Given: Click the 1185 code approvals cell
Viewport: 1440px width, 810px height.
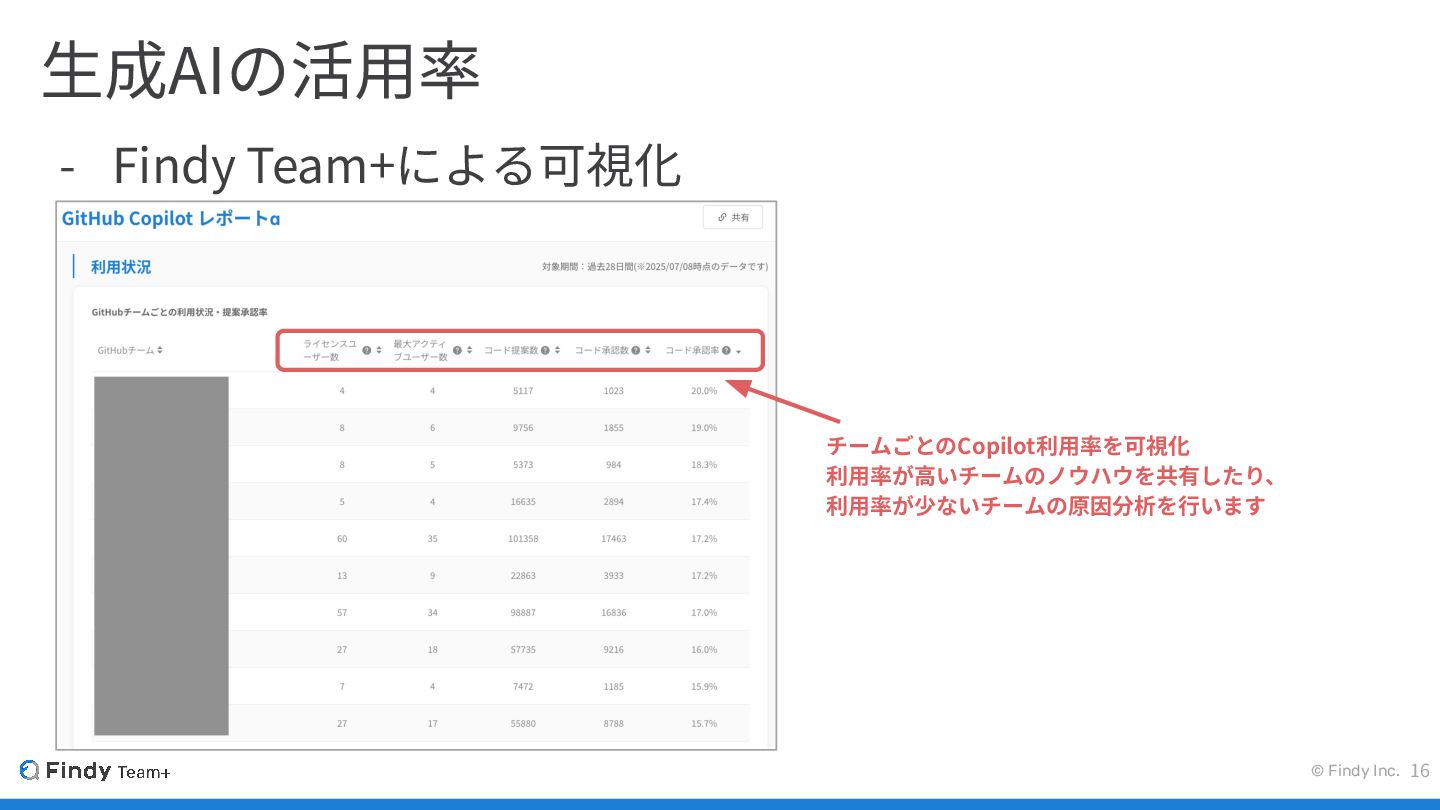Looking at the screenshot, I should point(614,687).
